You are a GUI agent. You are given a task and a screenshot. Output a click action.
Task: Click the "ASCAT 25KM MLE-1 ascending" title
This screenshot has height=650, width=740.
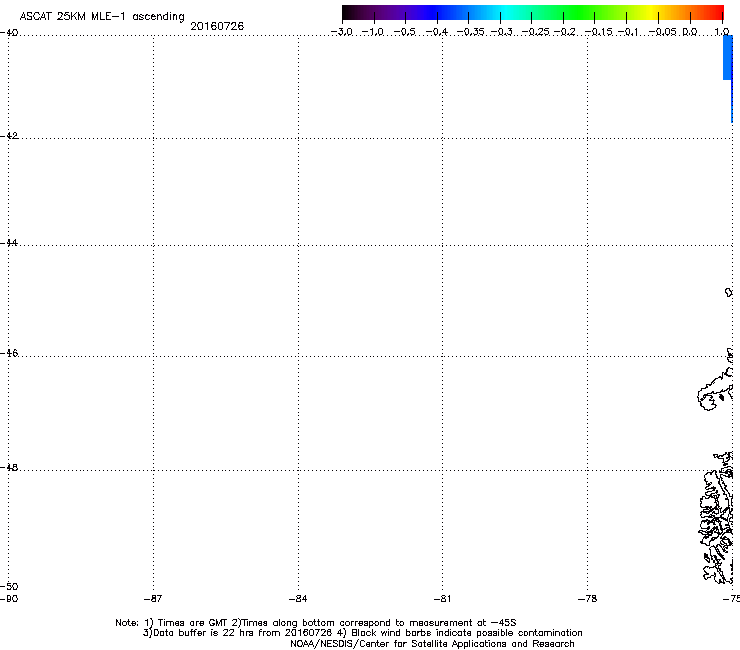tap(102, 17)
